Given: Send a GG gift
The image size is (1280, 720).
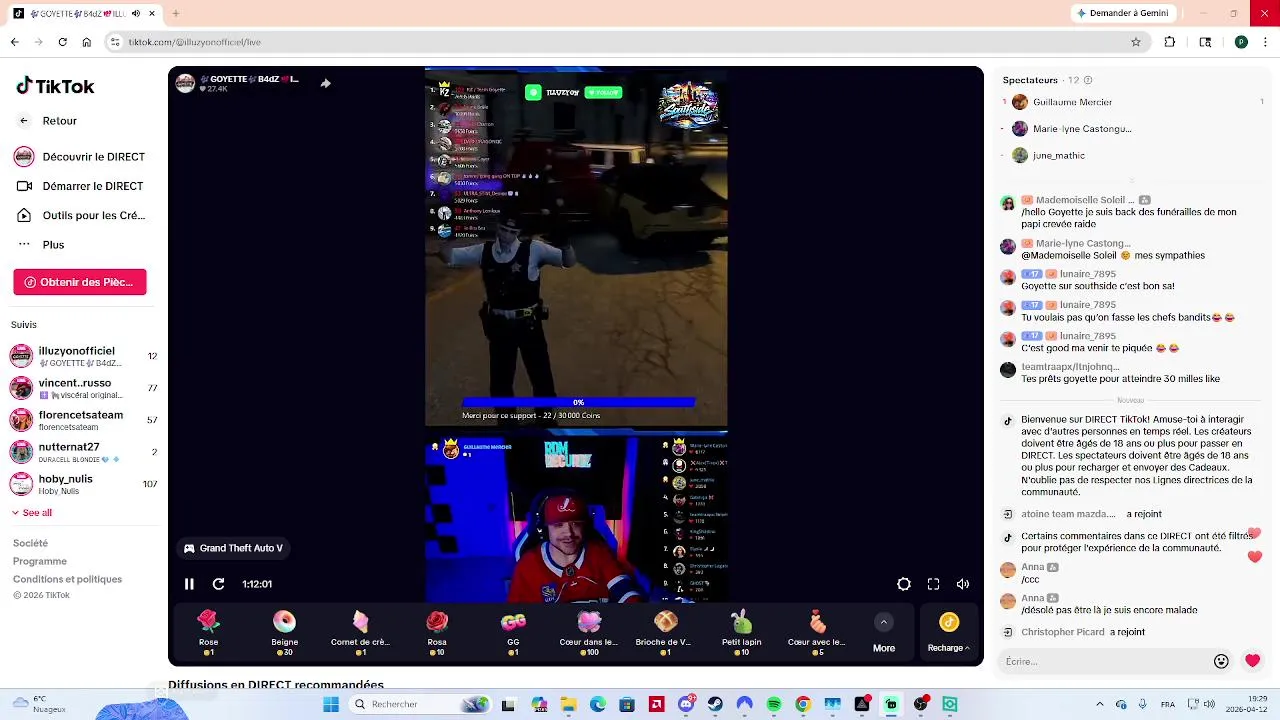Looking at the screenshot, I should click(513, 633).
